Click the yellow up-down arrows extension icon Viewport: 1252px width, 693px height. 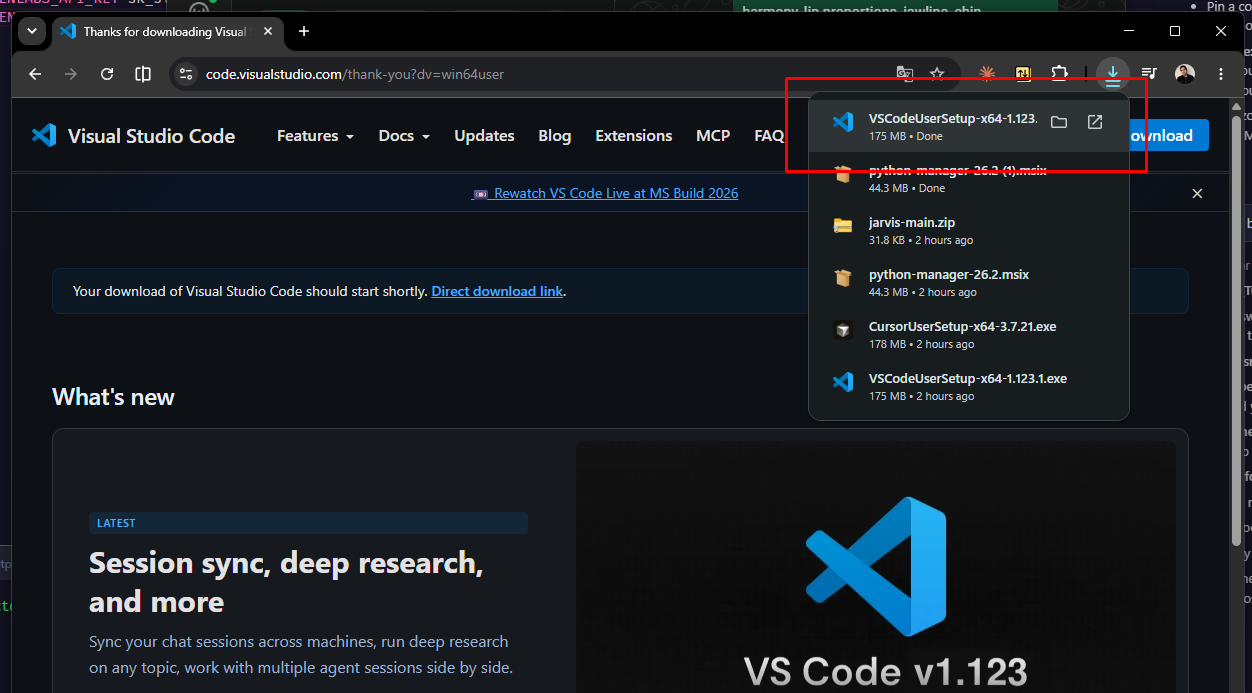1023,73
